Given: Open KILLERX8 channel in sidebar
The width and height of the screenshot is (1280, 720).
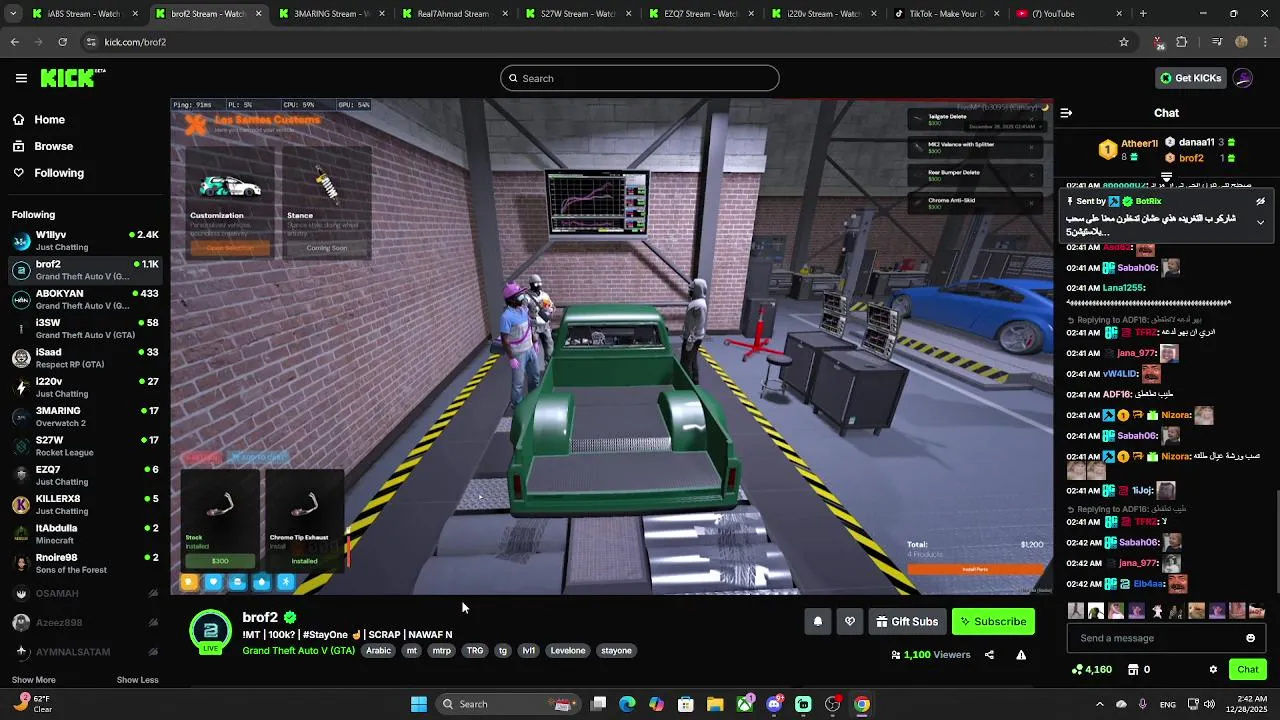Looking at the screenshot, I should 85,505.
